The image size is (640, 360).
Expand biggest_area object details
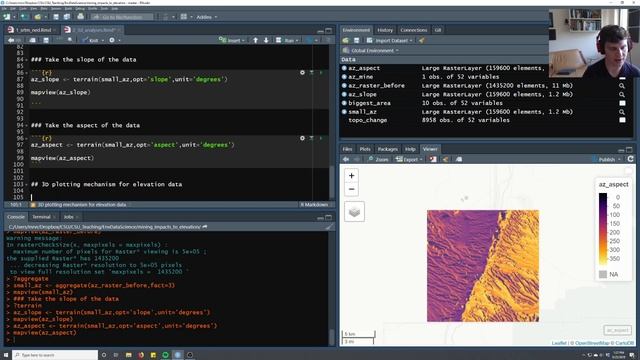tap(344, 103)
